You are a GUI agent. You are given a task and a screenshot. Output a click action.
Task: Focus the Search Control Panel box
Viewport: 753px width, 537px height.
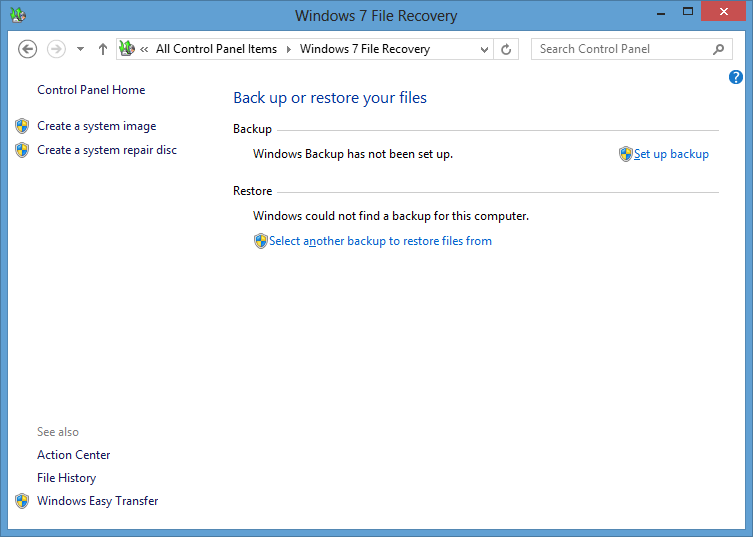pos(632,49)
